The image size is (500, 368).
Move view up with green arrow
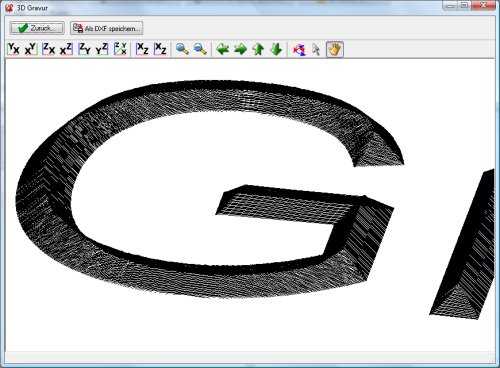[258, 49]
